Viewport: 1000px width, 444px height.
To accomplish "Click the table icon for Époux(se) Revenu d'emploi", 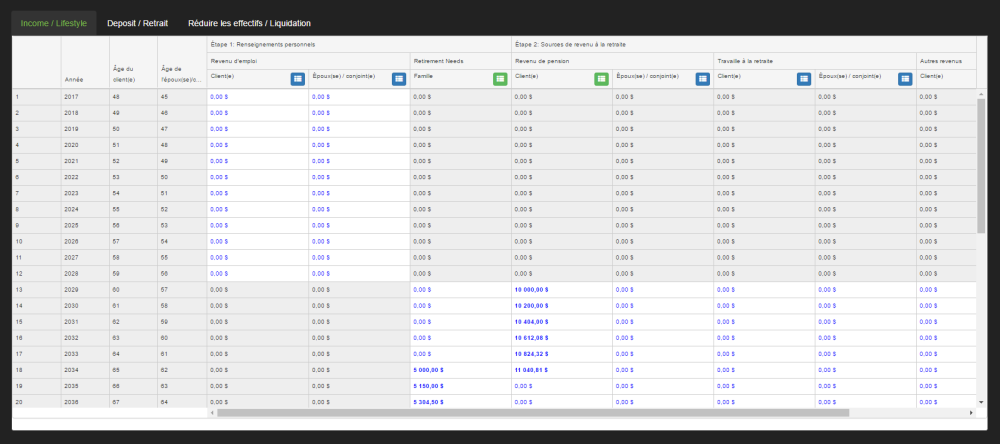I will point(399,78).
